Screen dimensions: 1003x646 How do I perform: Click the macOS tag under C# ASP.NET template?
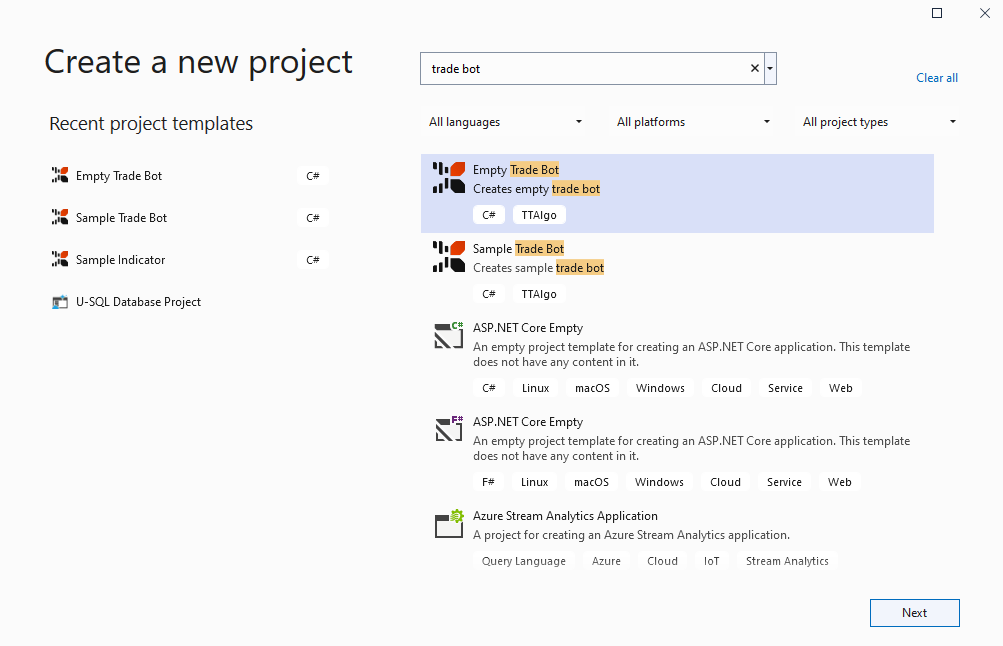(x=592, y=388)
